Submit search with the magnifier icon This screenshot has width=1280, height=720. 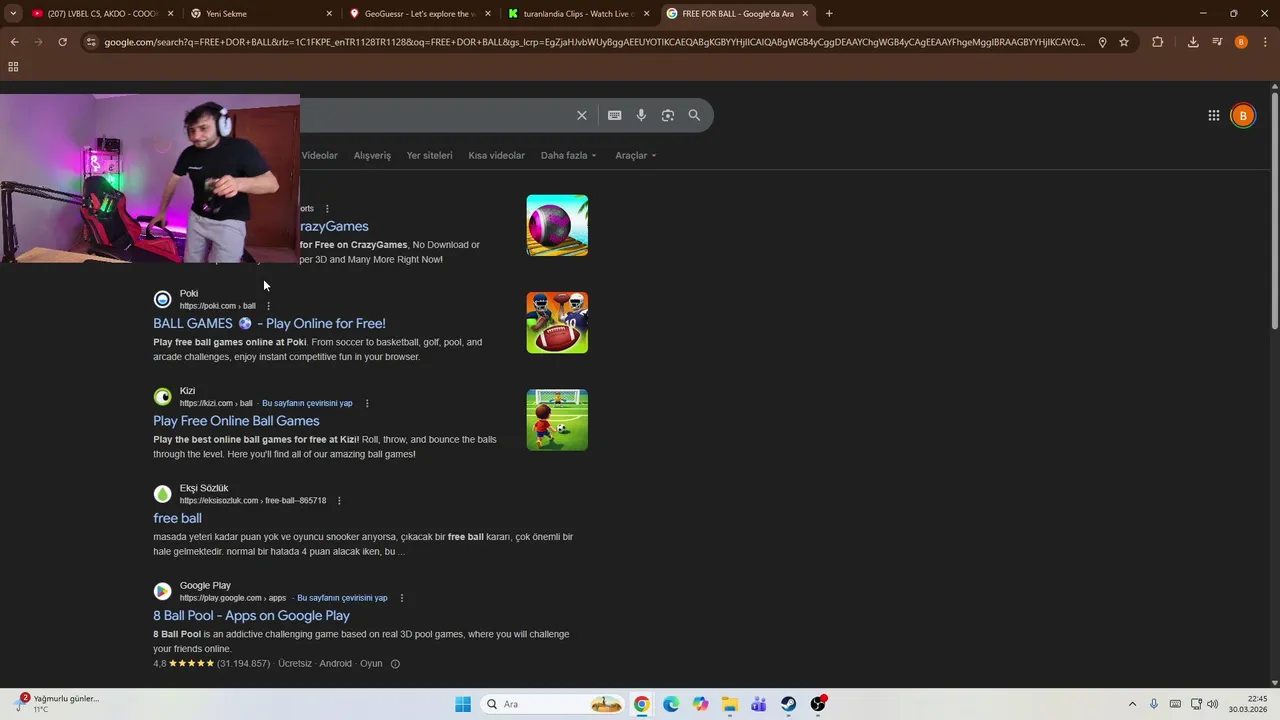pyautogui.click(x=694, y=115)
